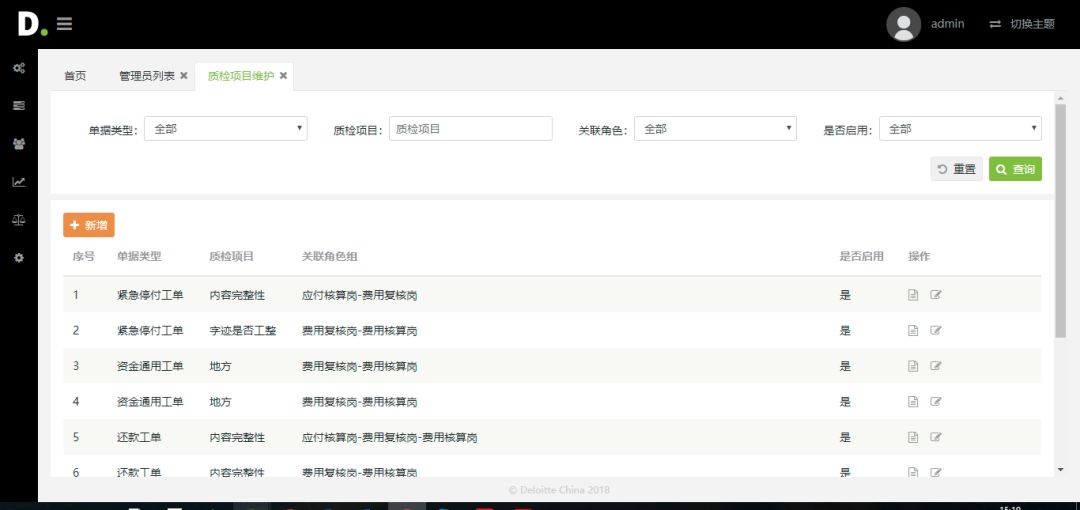
Task: Open the line chart sidebar icon
Action: click(x=19, y=182)
